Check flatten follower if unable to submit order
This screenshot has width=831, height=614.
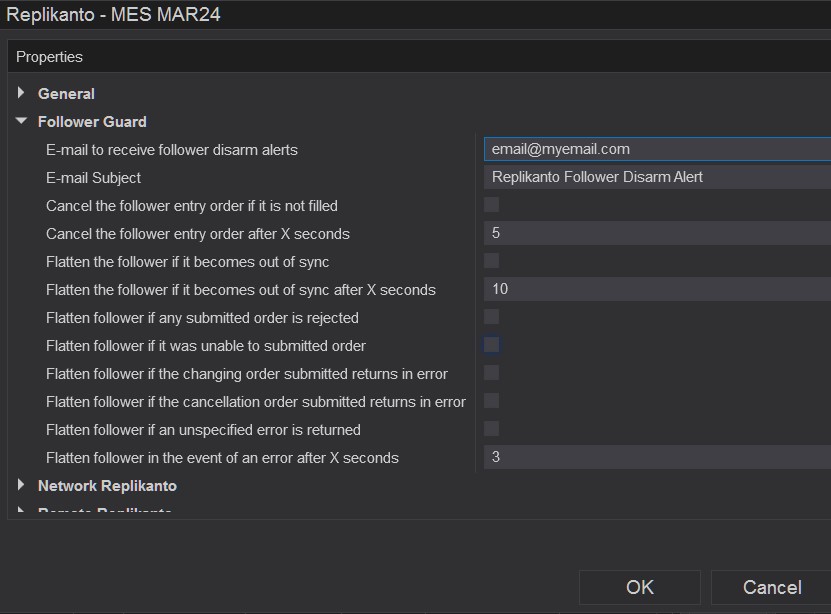click(491, 345)
